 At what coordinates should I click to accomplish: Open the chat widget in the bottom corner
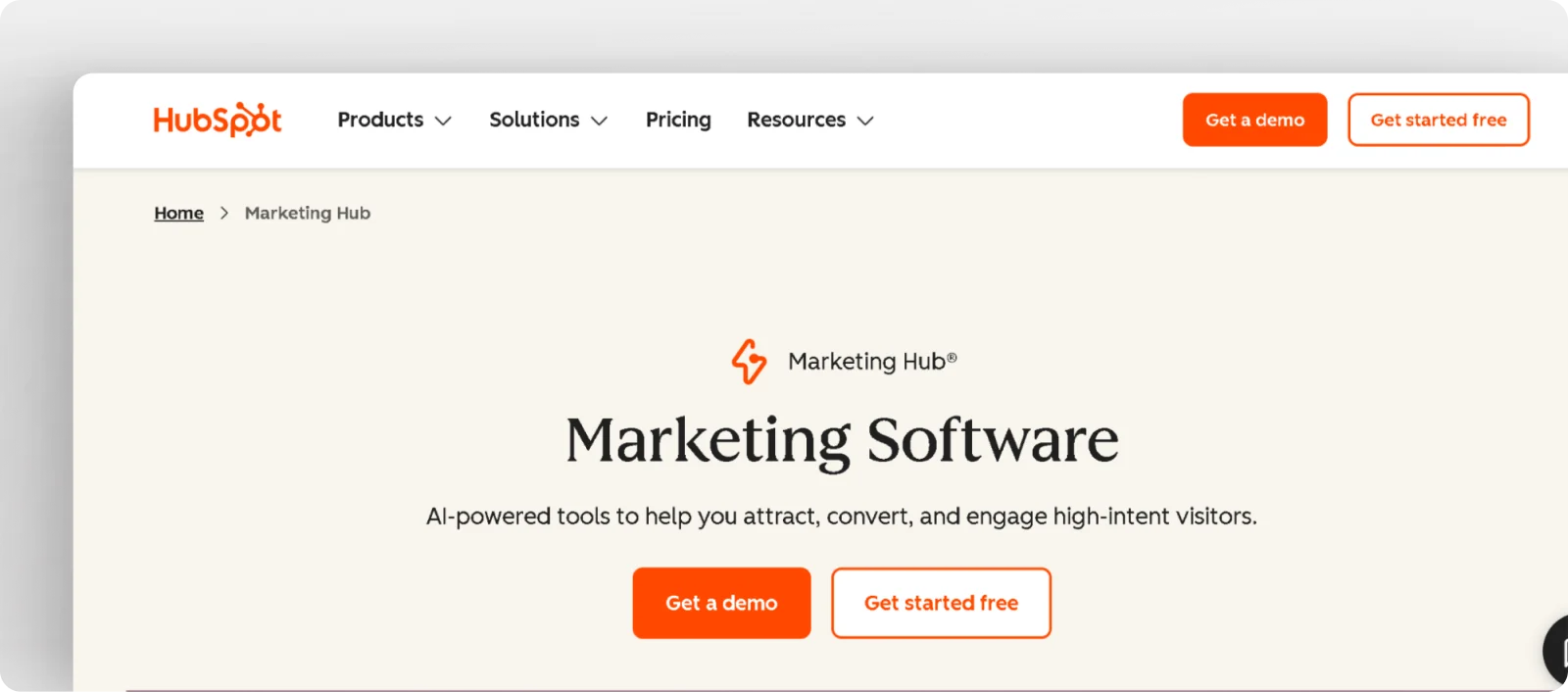1561,650
